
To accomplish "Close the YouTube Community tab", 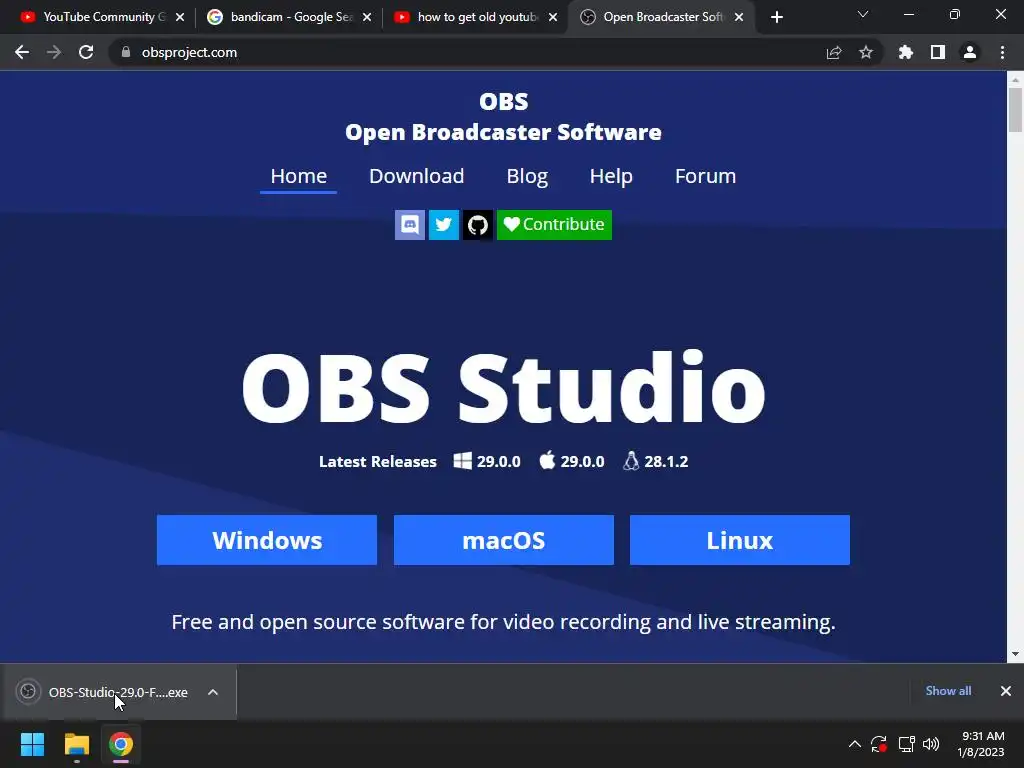I will tap(180, 17).
